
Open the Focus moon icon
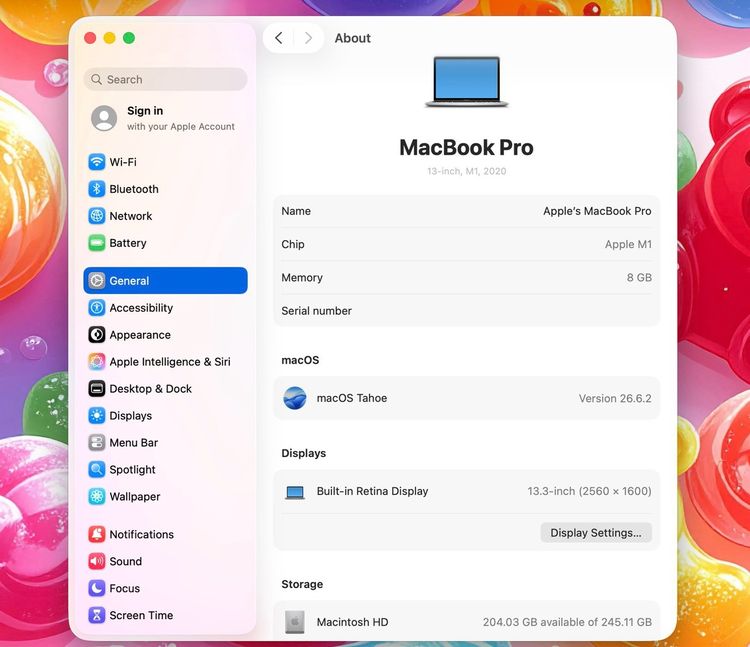click(97, 588)
